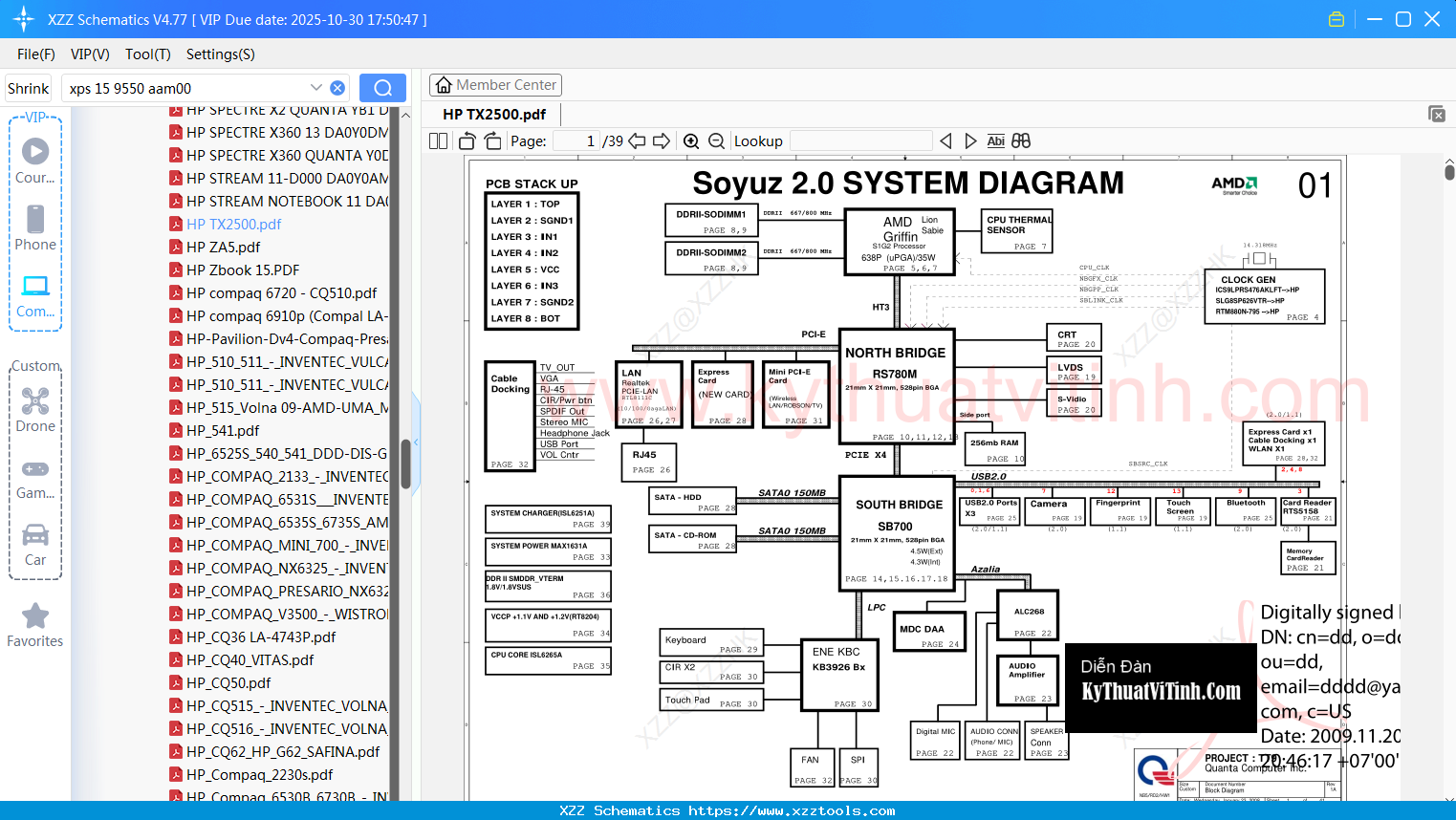Open the search history dropdown arrow
The height and width of the screenshot is (820, 1456).
(316, 88)
